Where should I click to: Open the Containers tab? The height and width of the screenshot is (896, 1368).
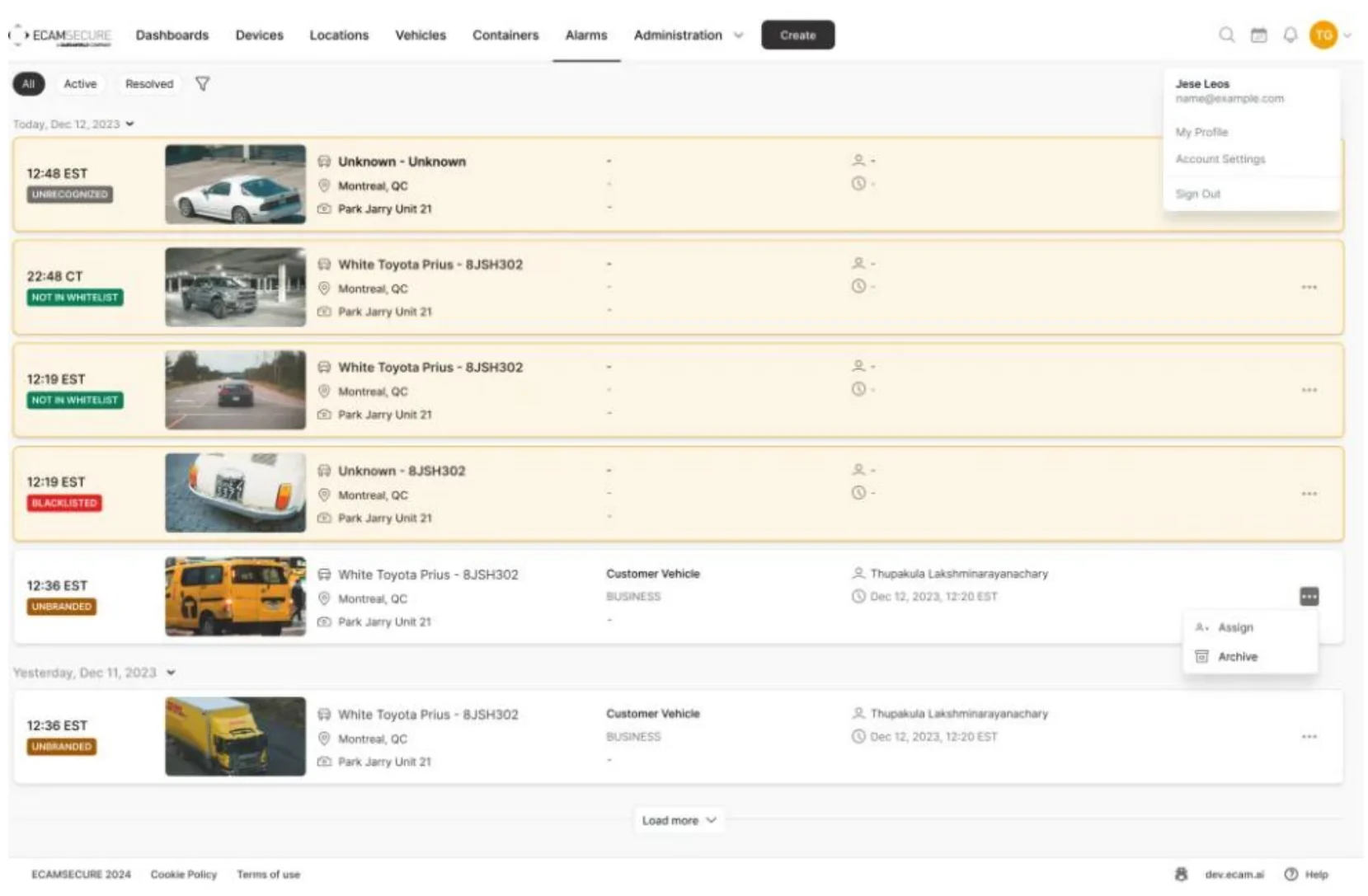pyautogui.click(x=505, y=35)
